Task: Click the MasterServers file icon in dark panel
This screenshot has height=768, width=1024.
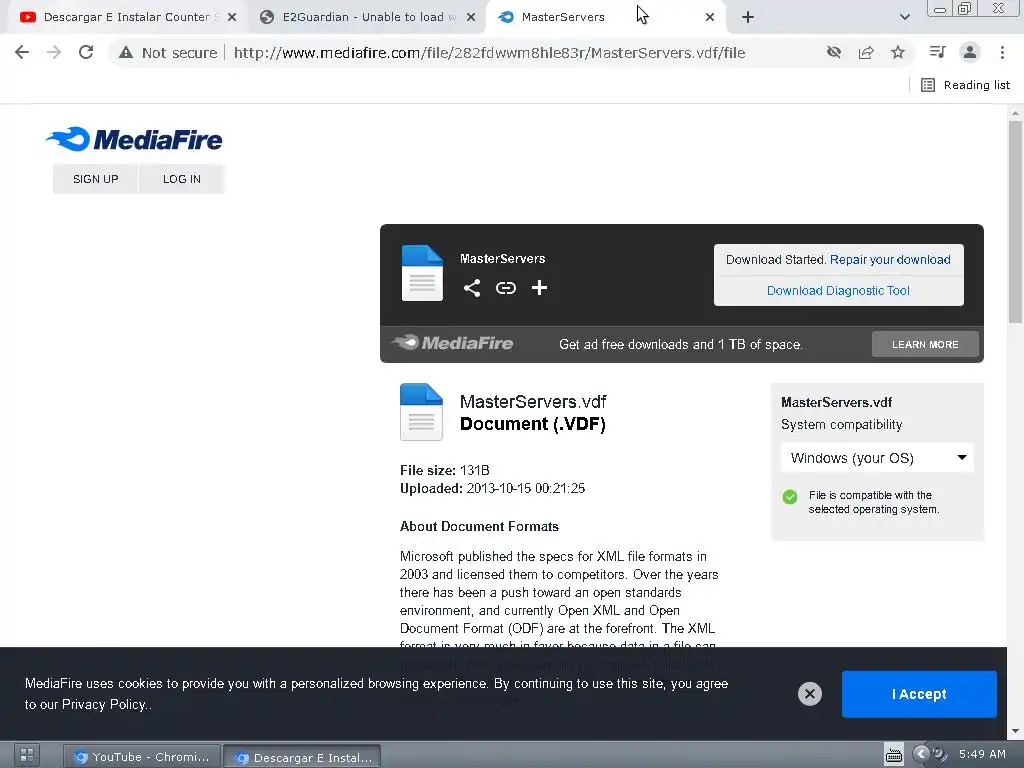Action: [x=422, y=273]
